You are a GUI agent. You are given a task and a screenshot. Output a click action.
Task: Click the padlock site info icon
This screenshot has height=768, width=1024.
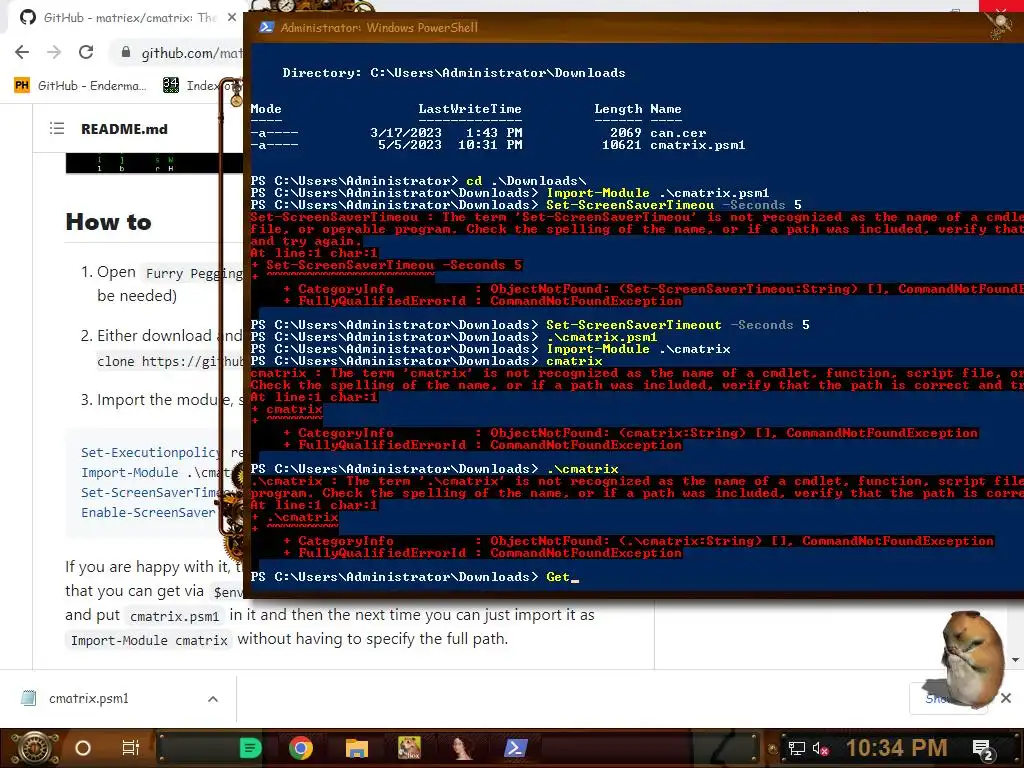click(x=126, y=52)
